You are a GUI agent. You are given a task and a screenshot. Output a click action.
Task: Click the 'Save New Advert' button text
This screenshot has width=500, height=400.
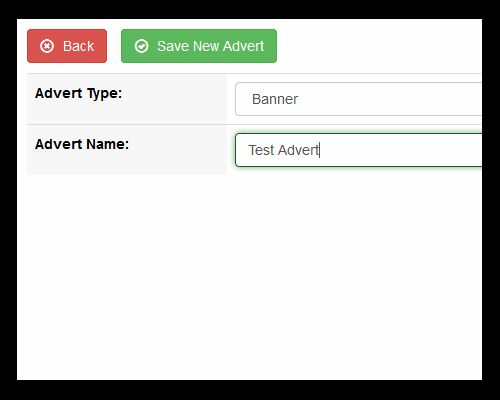[211, 46]
